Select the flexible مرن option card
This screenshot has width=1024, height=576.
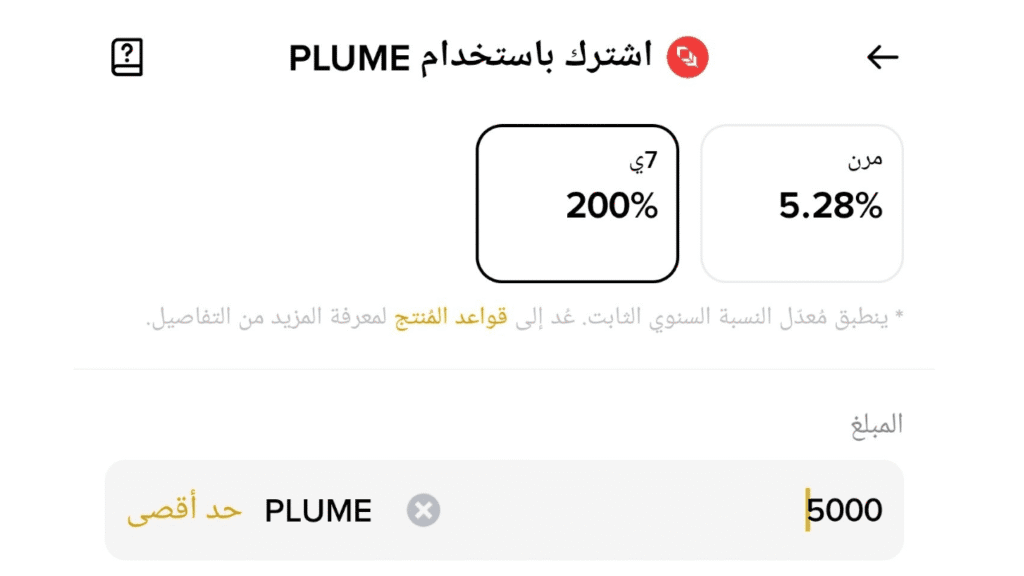pos(802,204)
